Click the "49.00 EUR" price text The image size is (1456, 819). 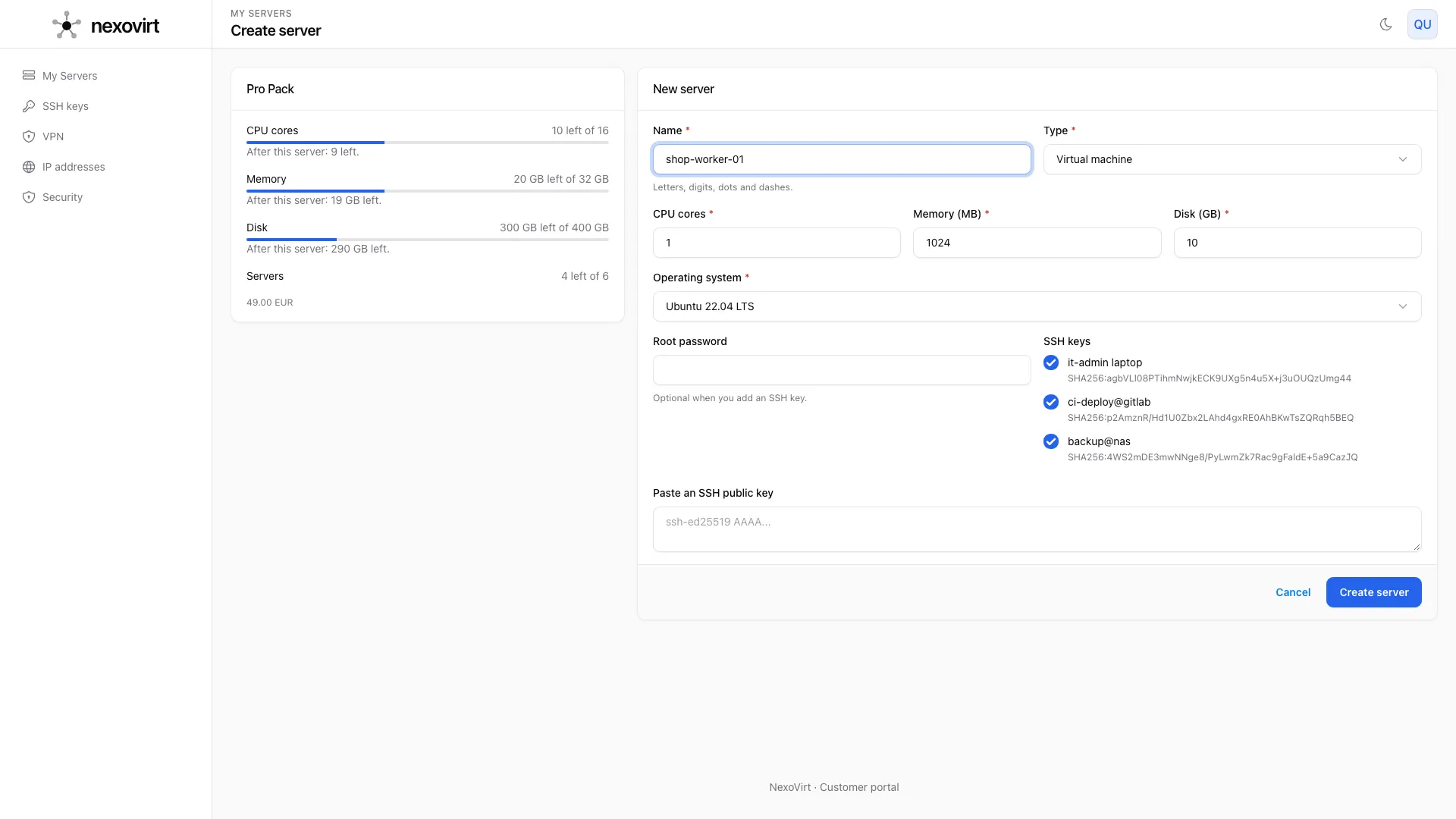pyautogui.click(x=269, y=302)
